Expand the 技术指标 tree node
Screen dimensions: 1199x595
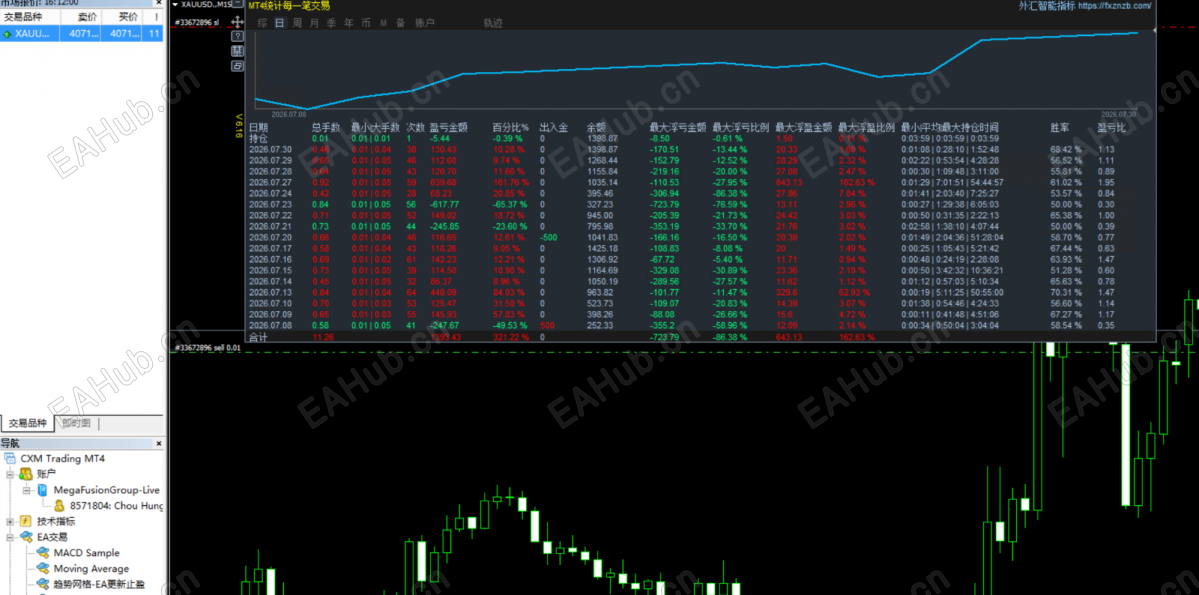tap(10, 522)
